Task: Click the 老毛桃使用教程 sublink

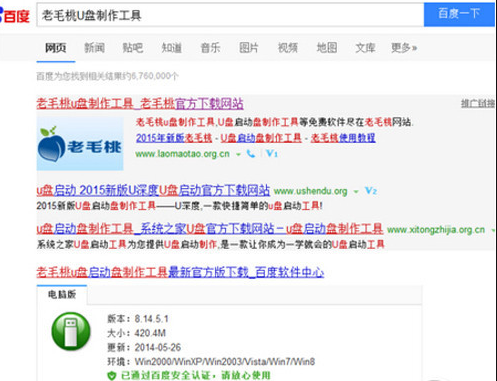Action: click(343, 138)
